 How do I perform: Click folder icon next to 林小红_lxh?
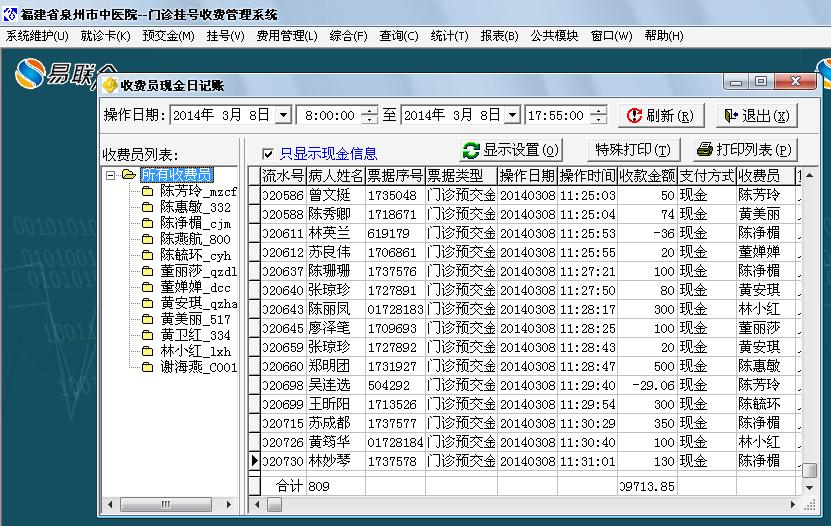[x=147, y=351]
